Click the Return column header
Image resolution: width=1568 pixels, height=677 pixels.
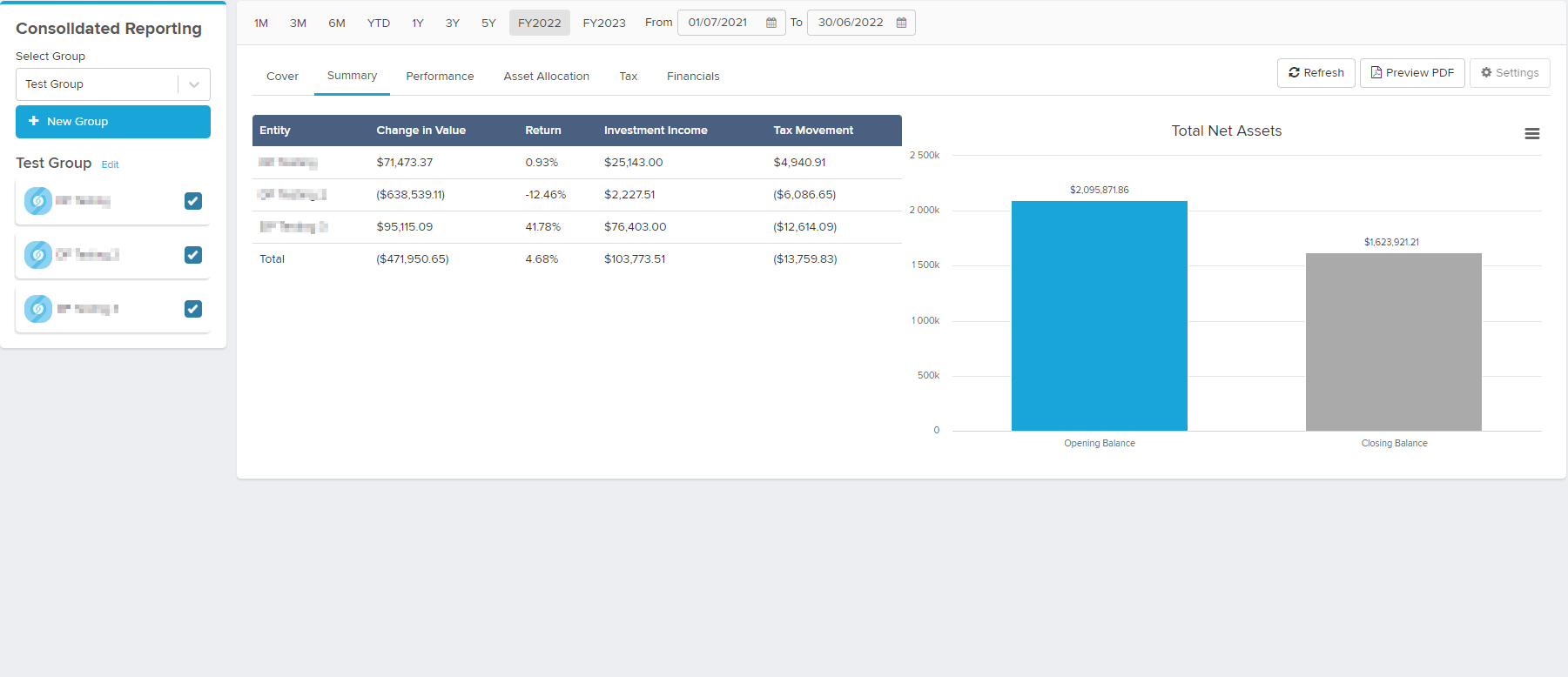[543, 131]
